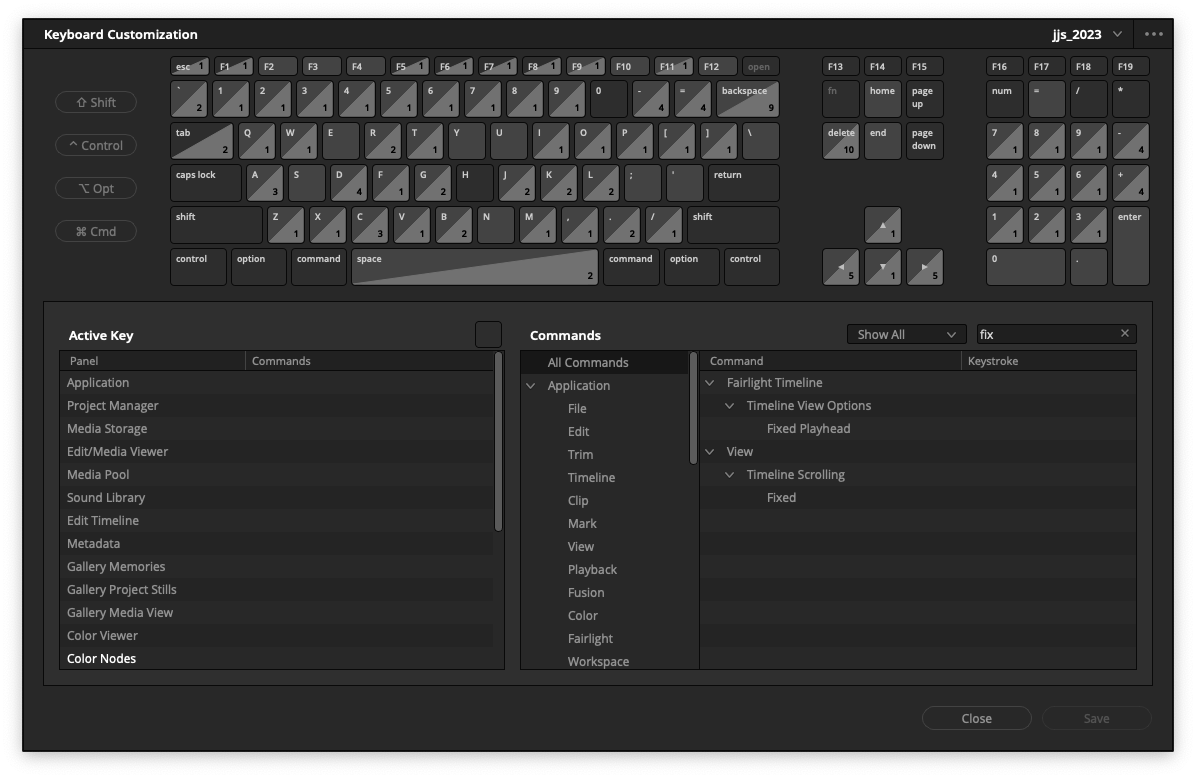Clear the search field with the X icon
The image size is (1196, 778).
pyautogui.click(x=1124, y=333)
